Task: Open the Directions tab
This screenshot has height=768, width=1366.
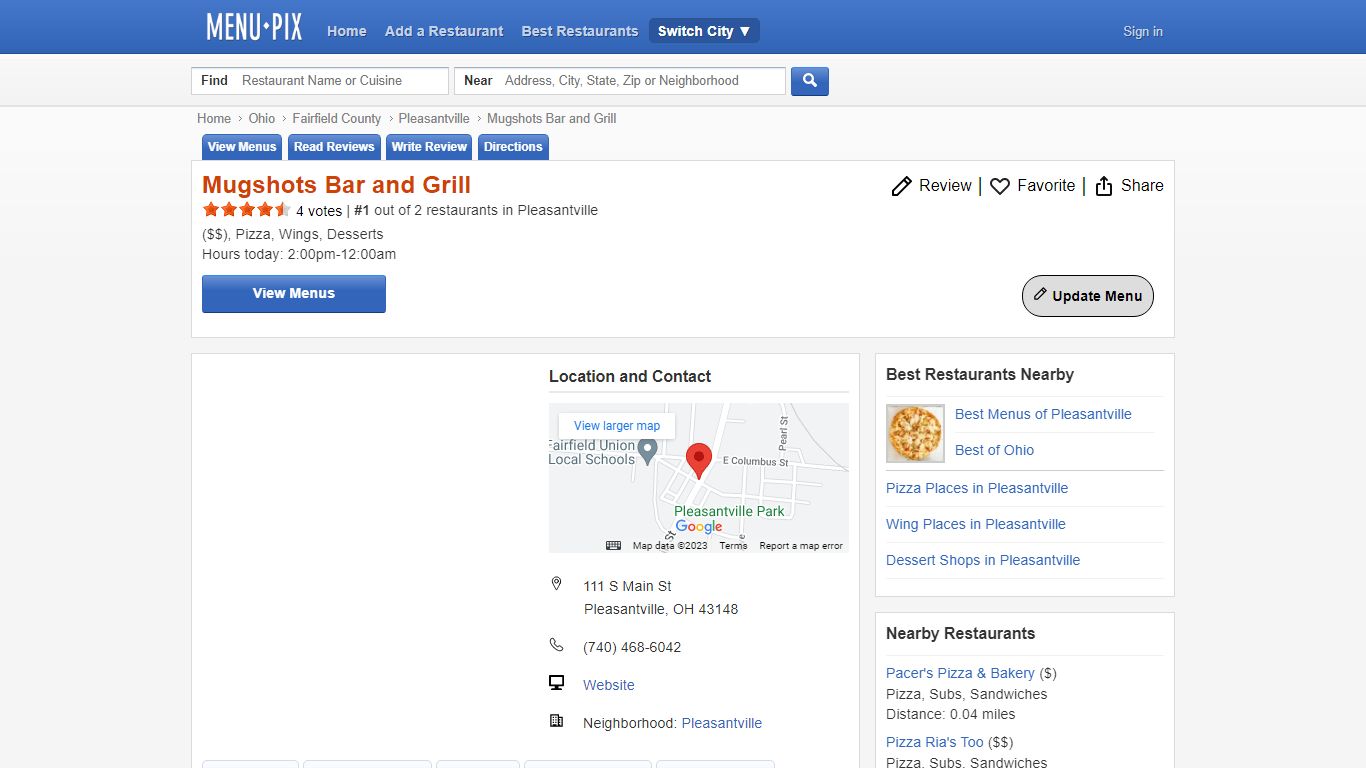Action: [513, 147]
